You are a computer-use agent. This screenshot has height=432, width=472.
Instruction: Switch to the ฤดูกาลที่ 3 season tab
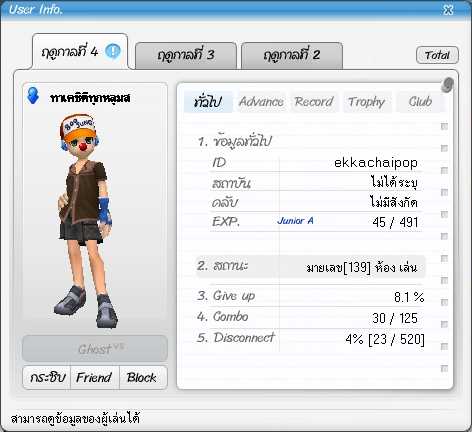coord(186,55)
